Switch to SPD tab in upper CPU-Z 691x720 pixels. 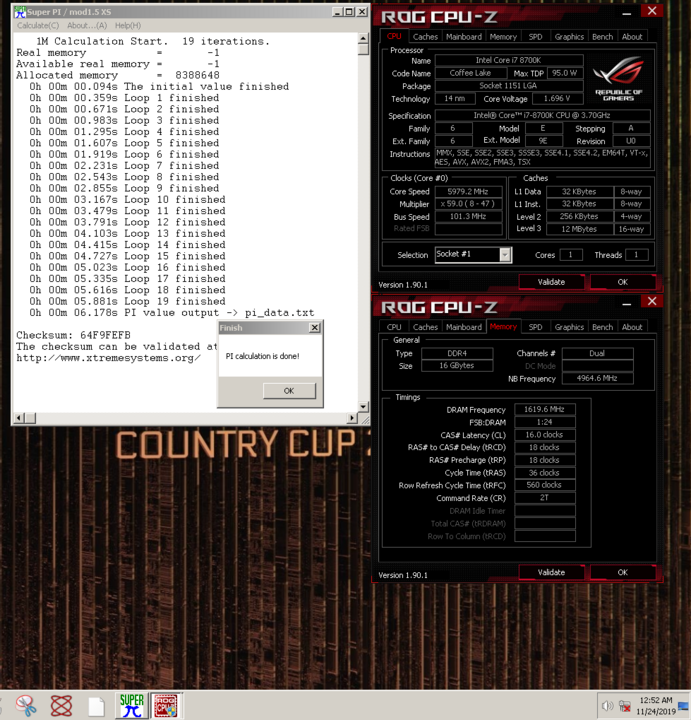(x=535, y=37)
